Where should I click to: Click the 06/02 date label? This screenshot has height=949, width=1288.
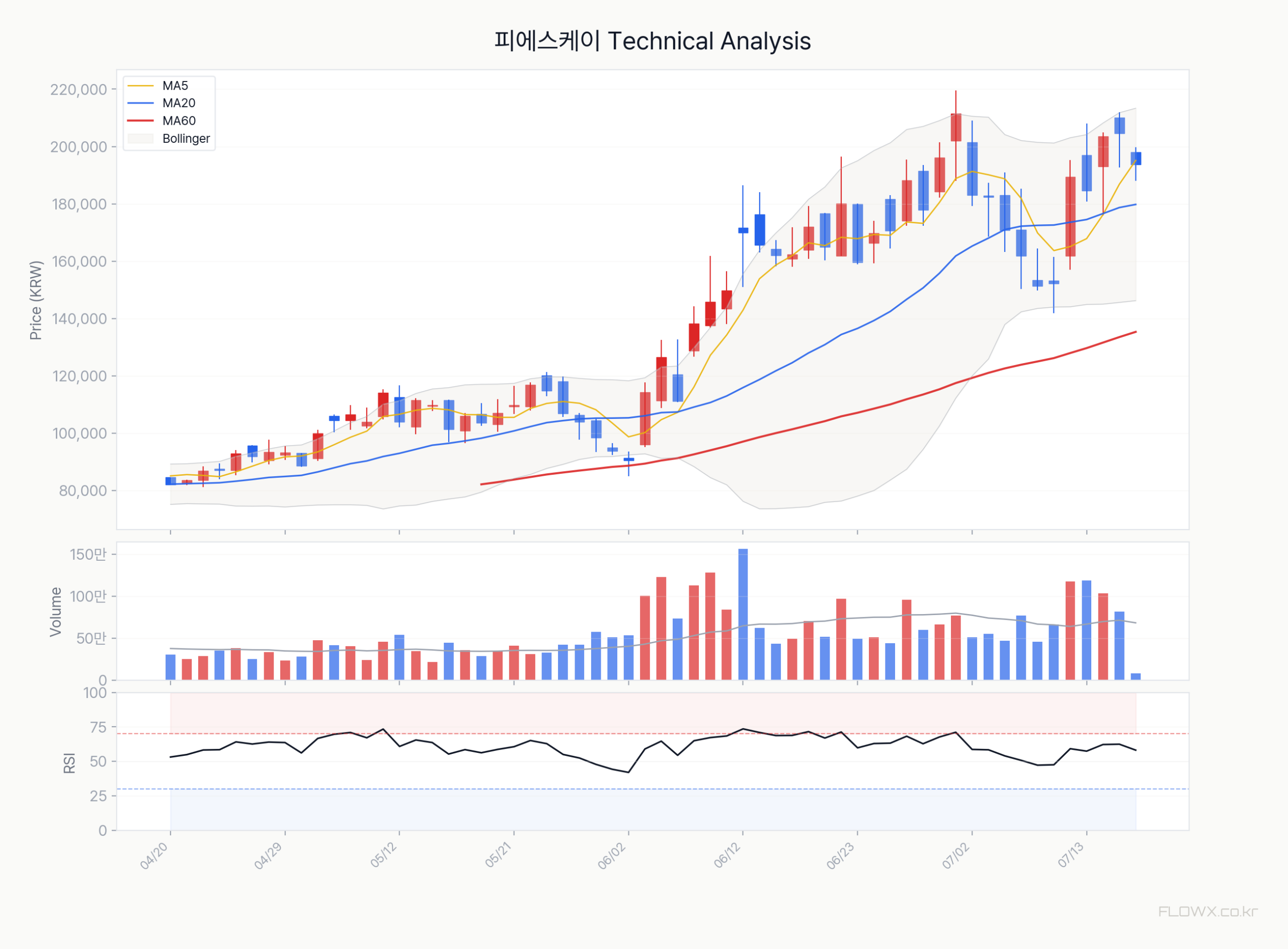(612, 856)
